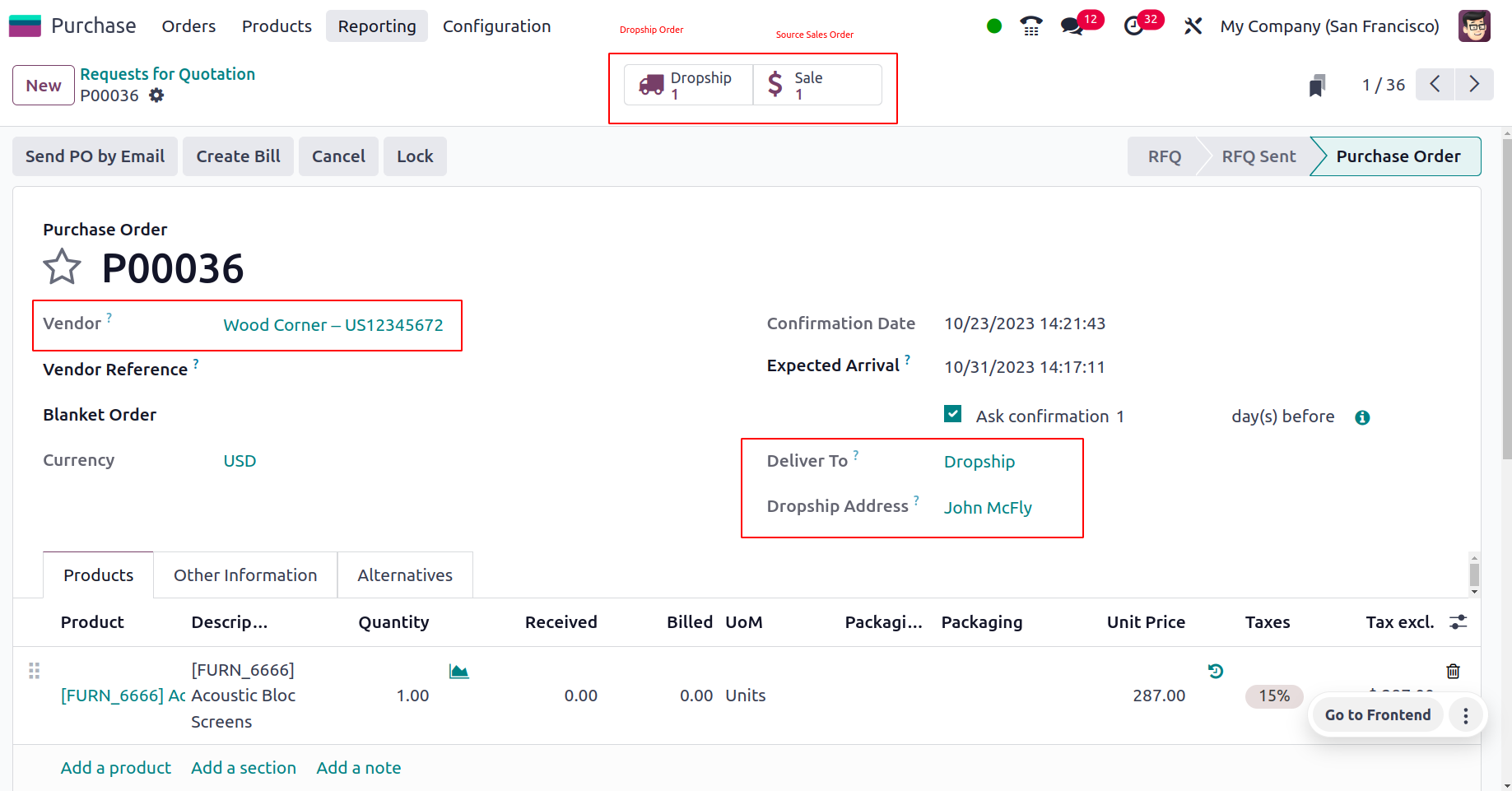Click Add a product under the lines
Viewport: 1512px width, 791px height.
(x=115, y=767)
